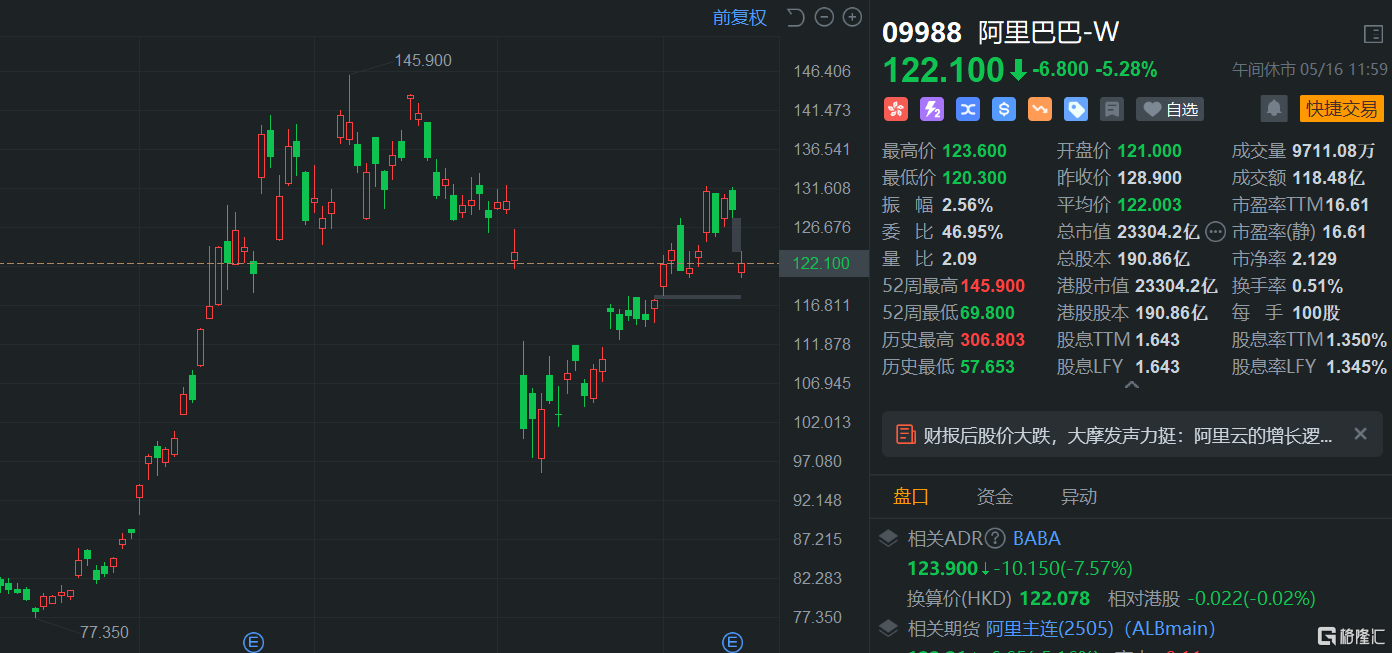This screenshot has height=653, width=1392.
Task: Click the 77.350 low price annotation
Action: pyautogui.click(x=104, y=632)
